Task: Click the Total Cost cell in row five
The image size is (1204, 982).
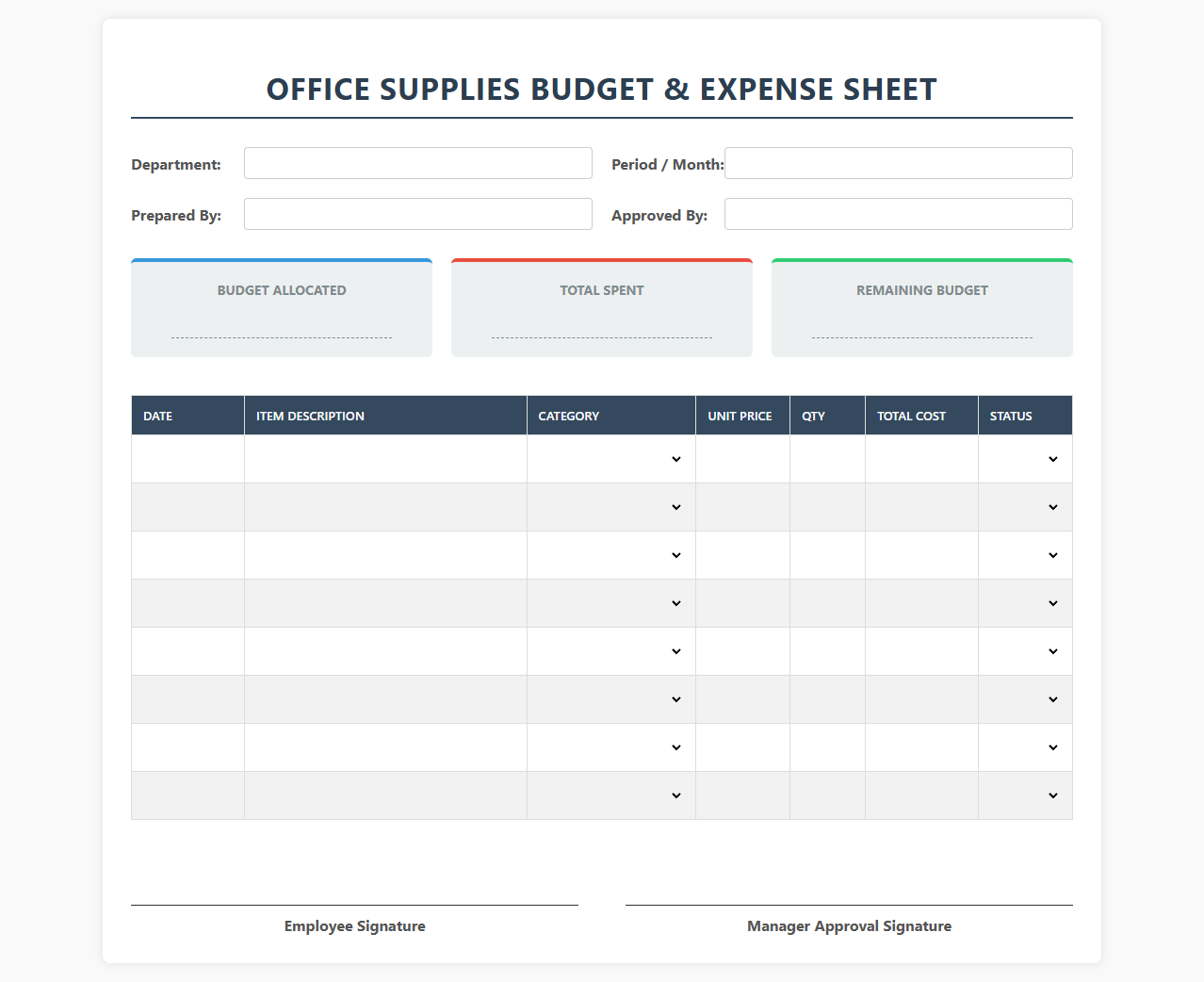Action: coord(922,651)
